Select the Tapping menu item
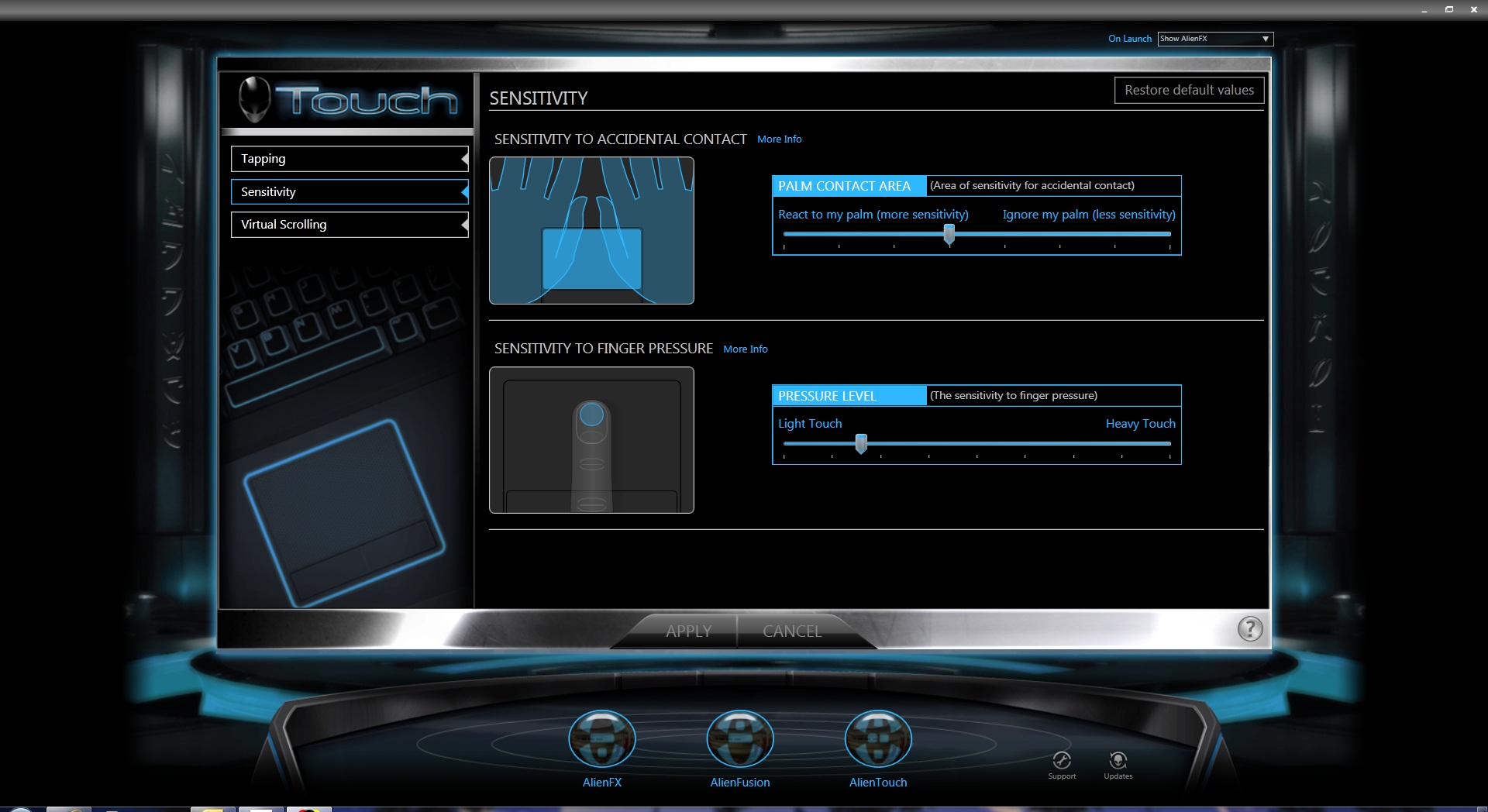This screenshot has height=812, width=1488. (350, 159)
